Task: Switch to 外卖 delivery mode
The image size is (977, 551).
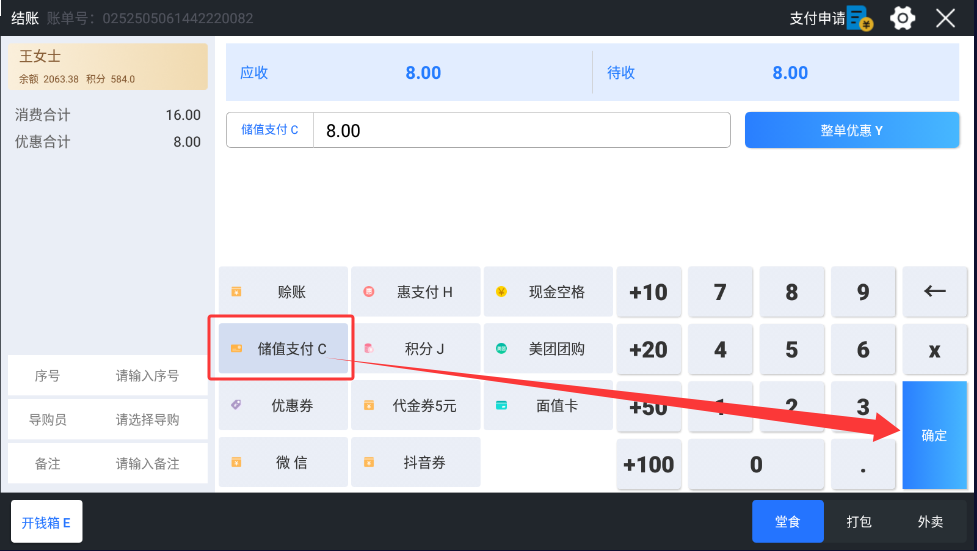Action: (x=930, y=522)
